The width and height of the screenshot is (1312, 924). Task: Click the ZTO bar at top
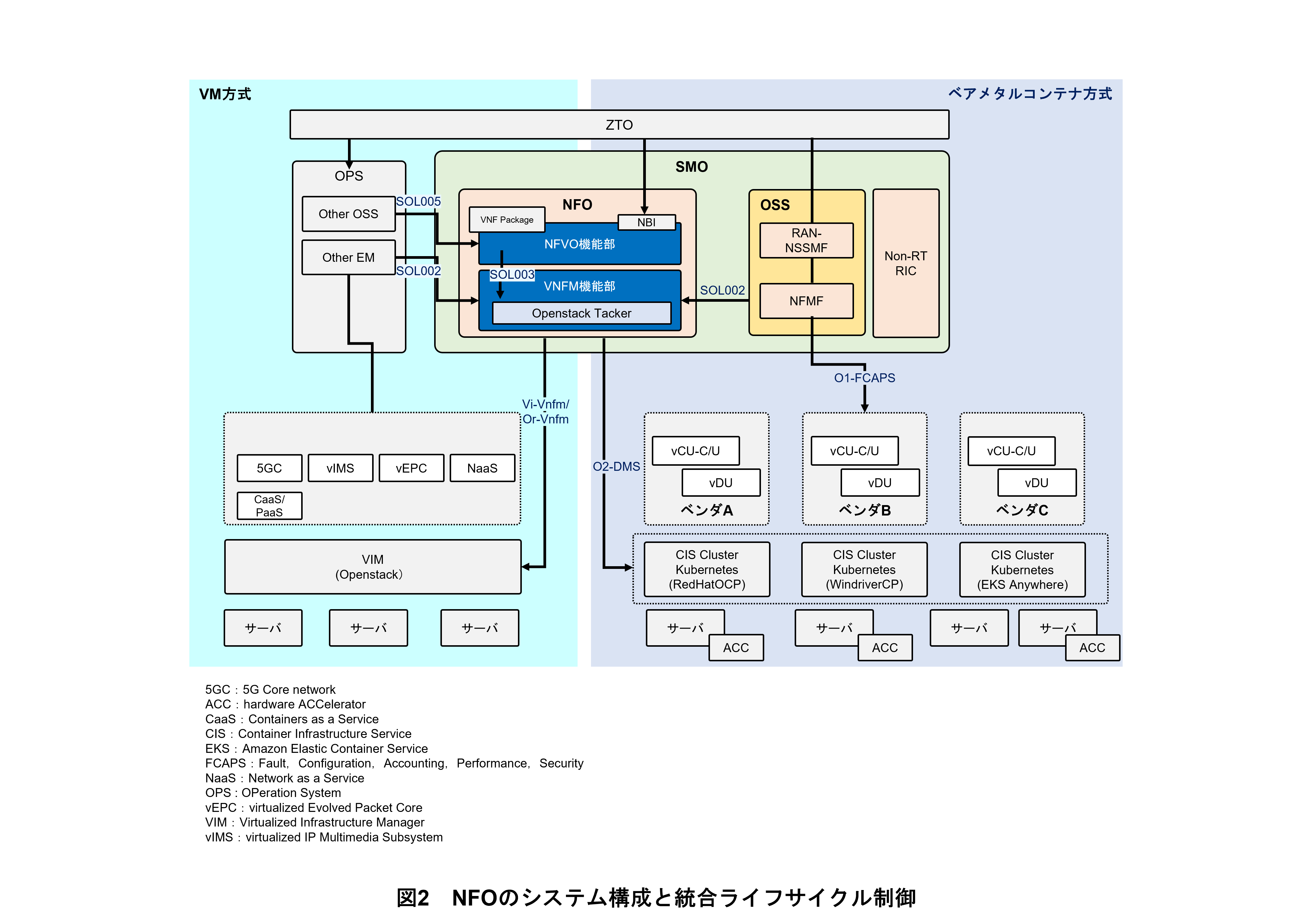point(619,125)
